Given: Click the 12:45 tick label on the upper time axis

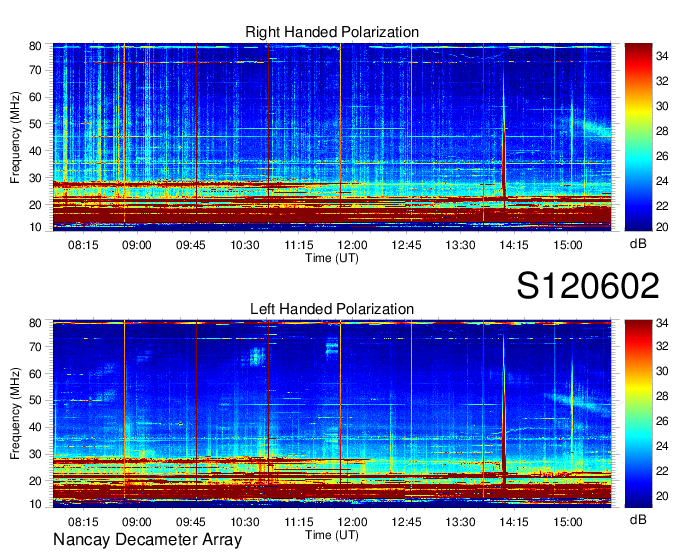Looking at the screenshot, I should click(406, 245).
